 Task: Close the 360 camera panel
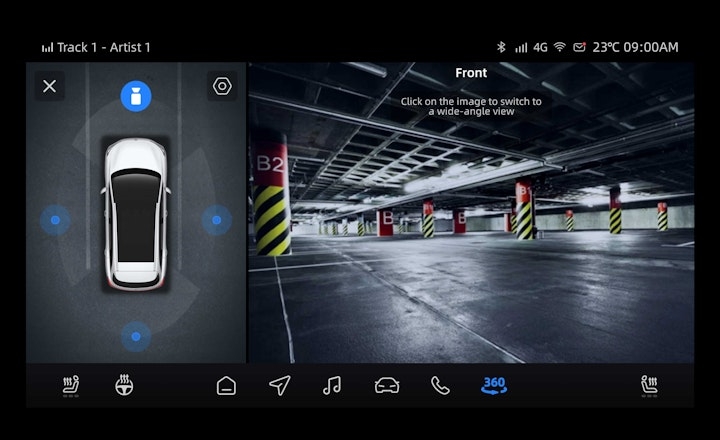pyautogui.click(x=50, y=86)
